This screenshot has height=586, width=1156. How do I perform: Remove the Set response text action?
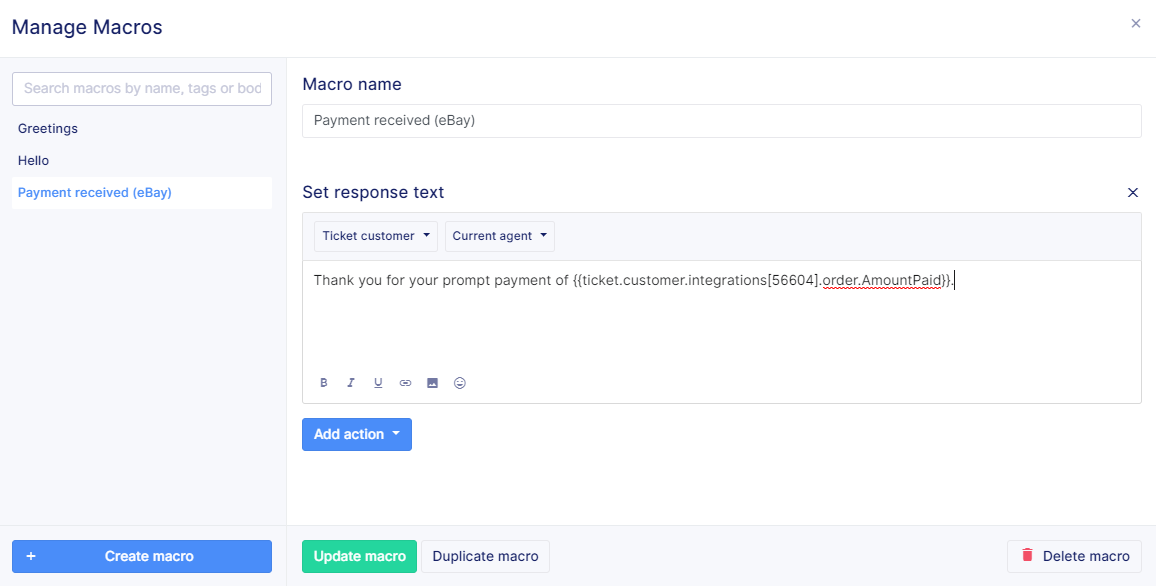1132,193
